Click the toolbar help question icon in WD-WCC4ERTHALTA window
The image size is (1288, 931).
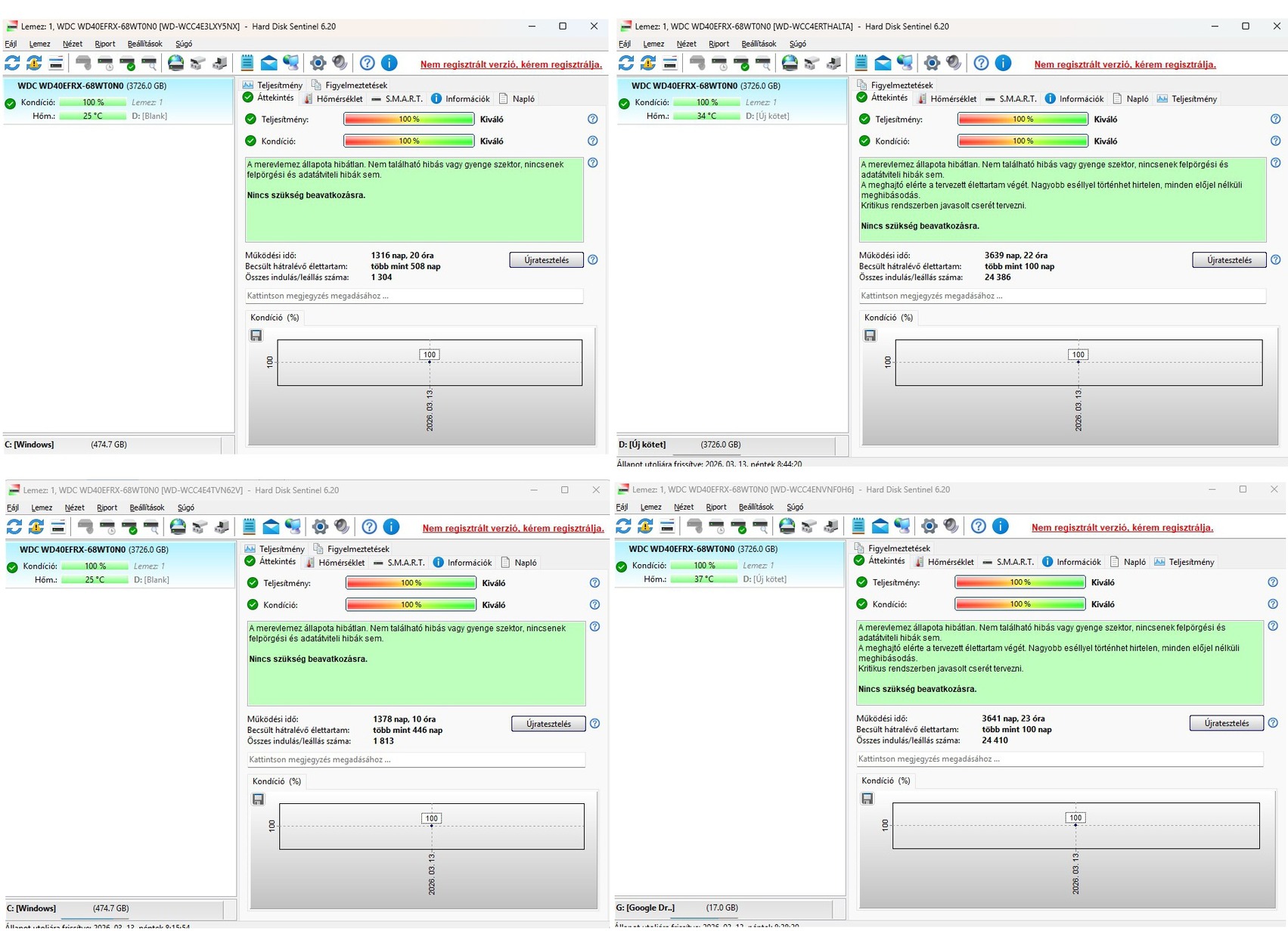tap(981, 63)
